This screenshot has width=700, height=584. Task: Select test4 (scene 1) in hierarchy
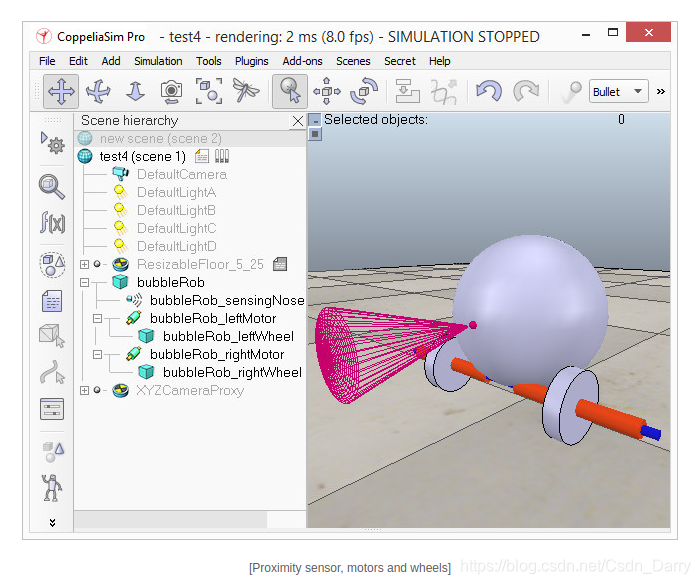click(x=142, y=156)
